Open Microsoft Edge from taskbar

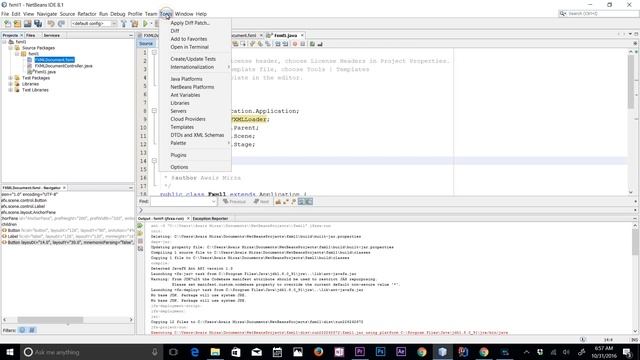(195, 352)
